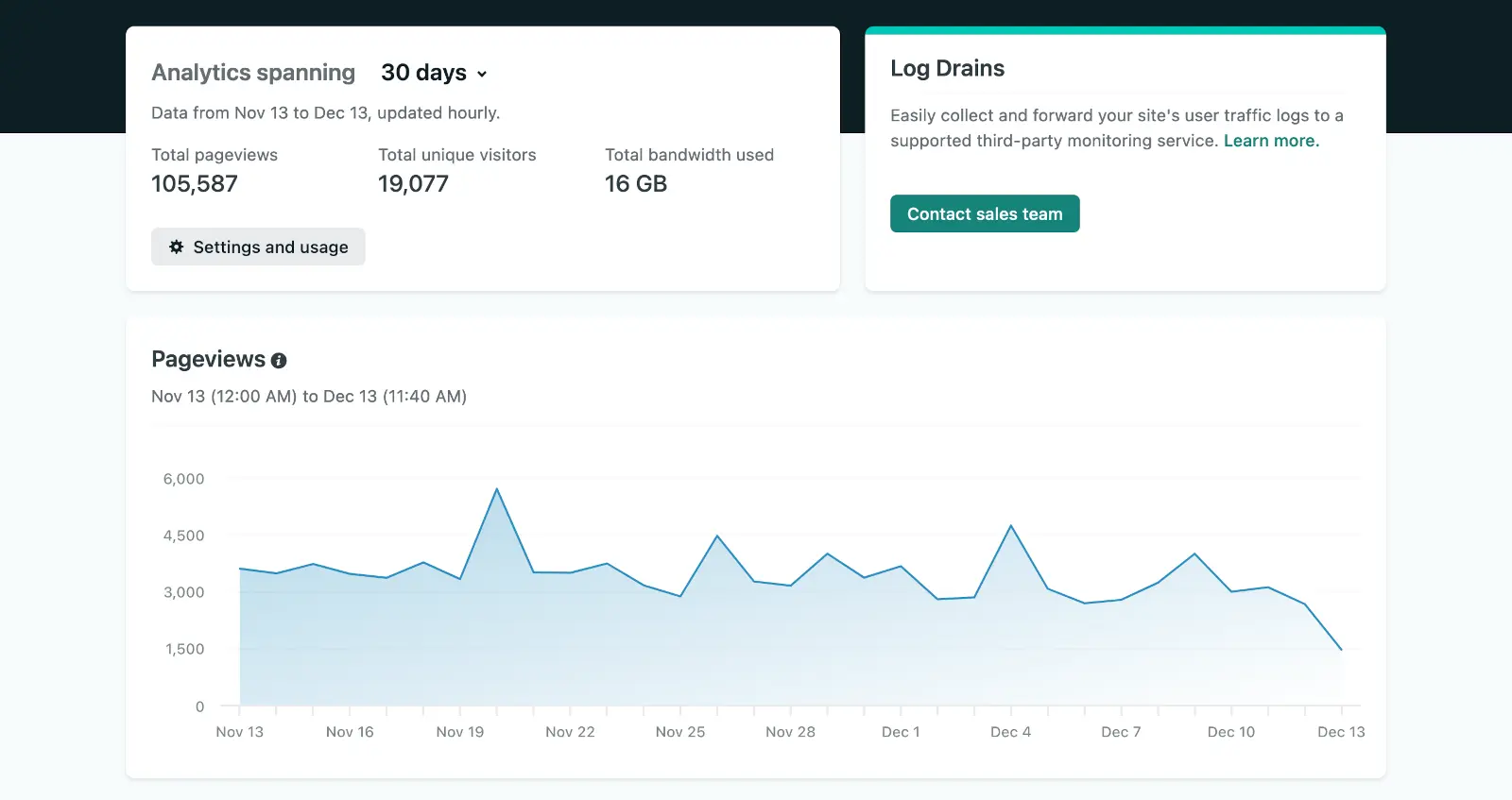Click the chart date range subtitle text
Image resolution: width=1512 pixels, height=800 pixels.
(x=309, y=397)
